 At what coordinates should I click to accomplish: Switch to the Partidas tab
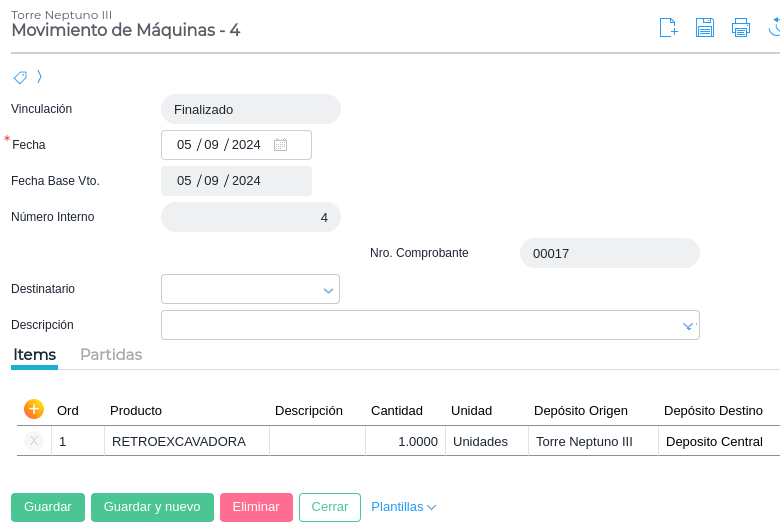pyautogui.click(x=111, y=355)
